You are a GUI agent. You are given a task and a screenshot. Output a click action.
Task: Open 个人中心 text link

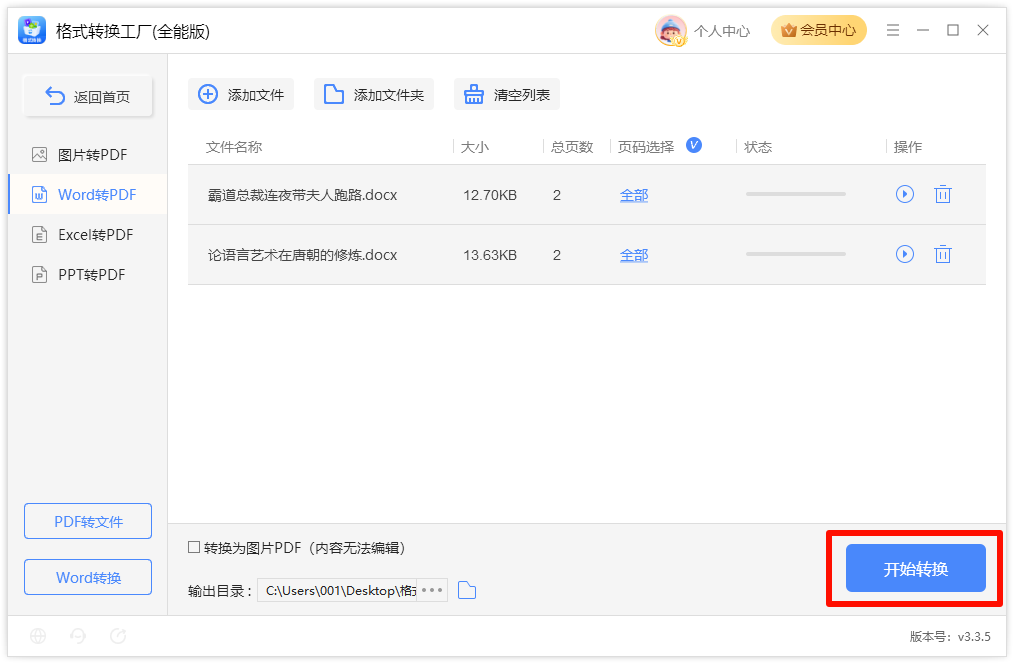click(722, 31)
